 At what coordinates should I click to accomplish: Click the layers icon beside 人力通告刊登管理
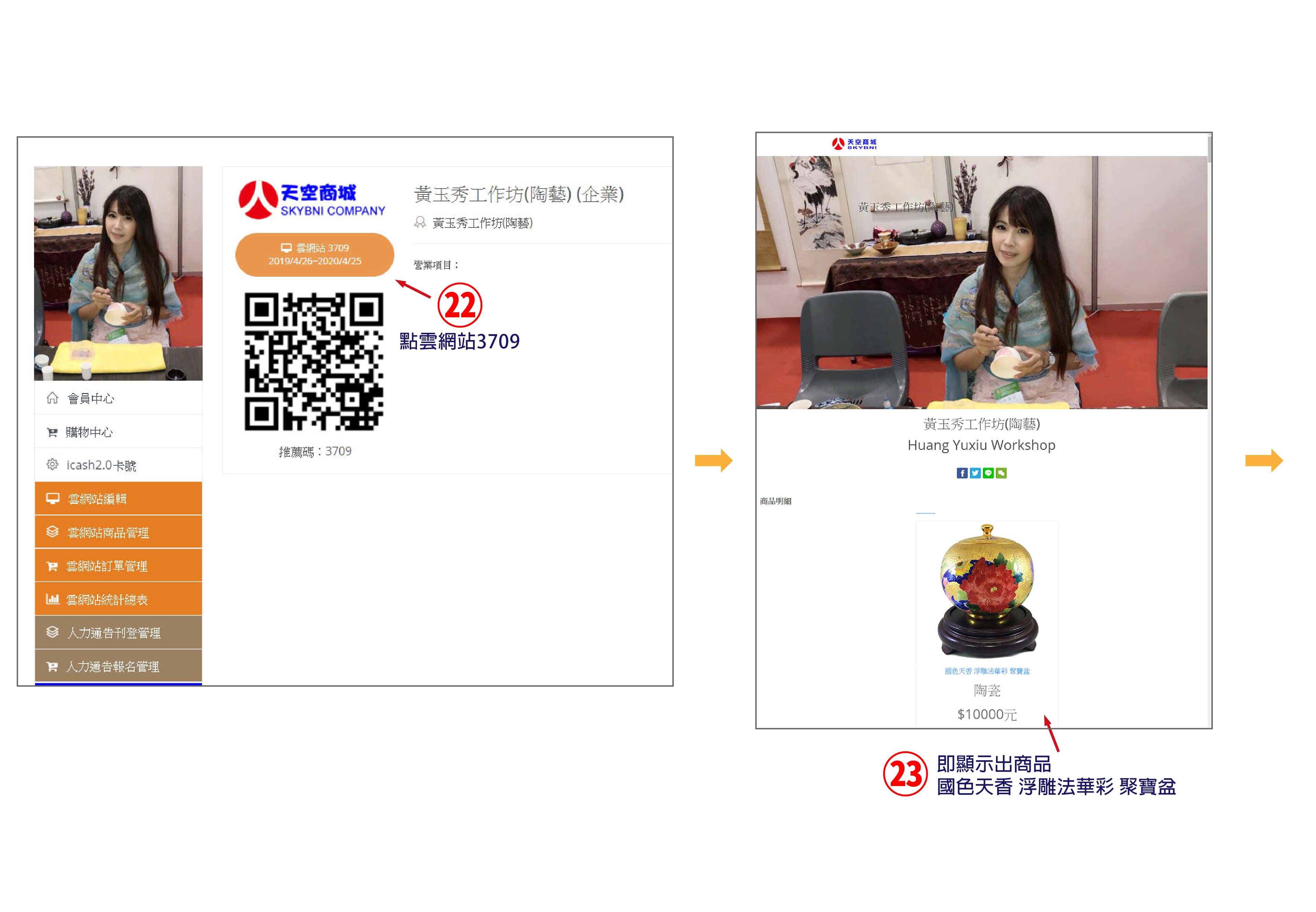coord(53,633)
